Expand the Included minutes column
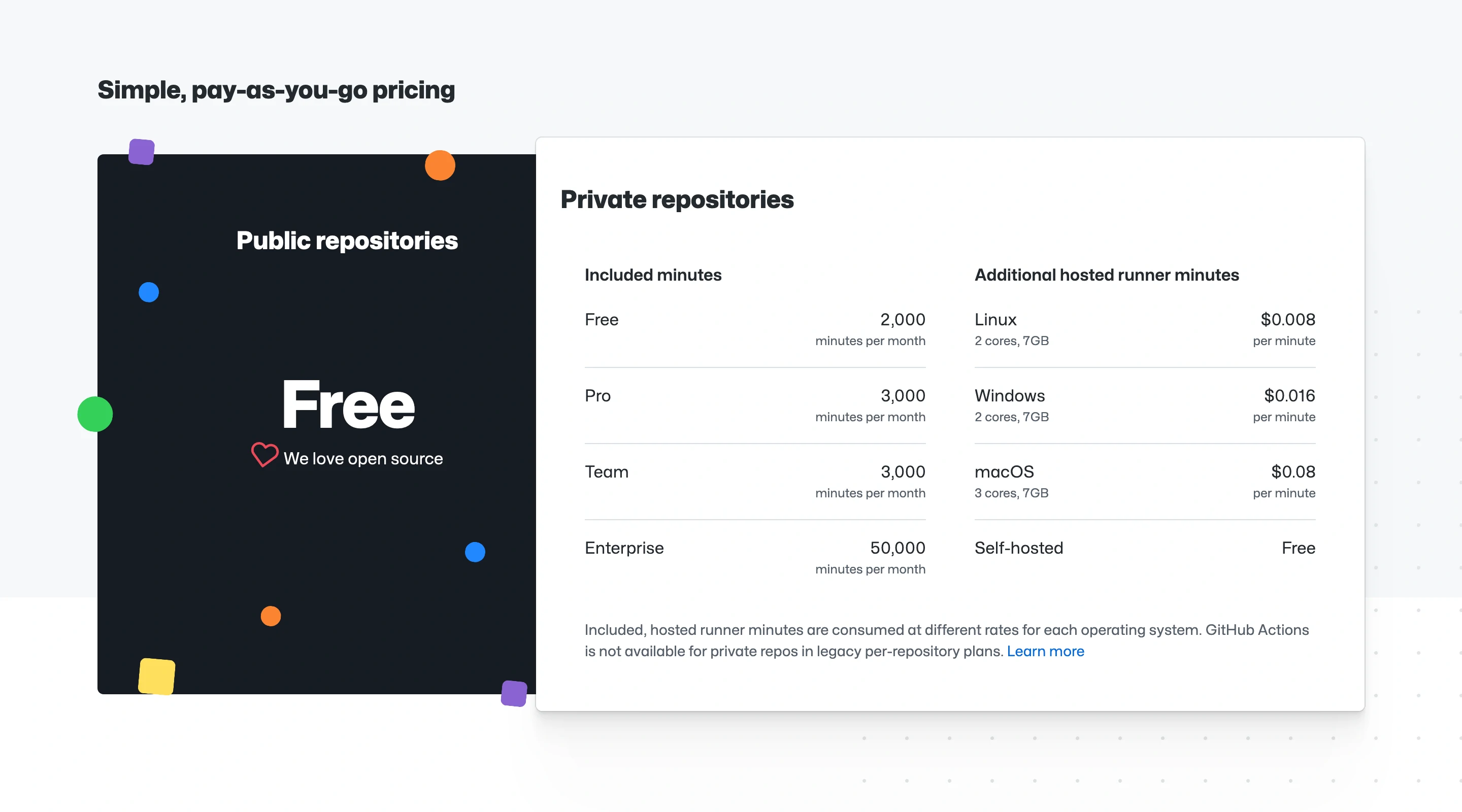1462x812 pixels. [653, 275]
